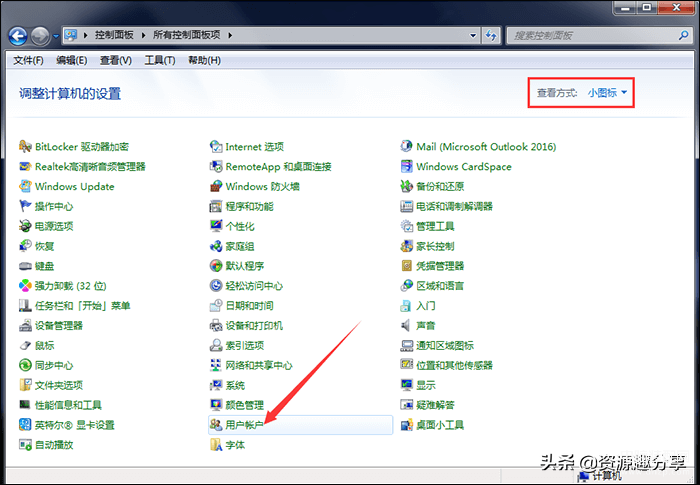Viewport: 700px width, 485px height.
Task: Open the 电话和调制解调器 link
Action: (454, 206)
